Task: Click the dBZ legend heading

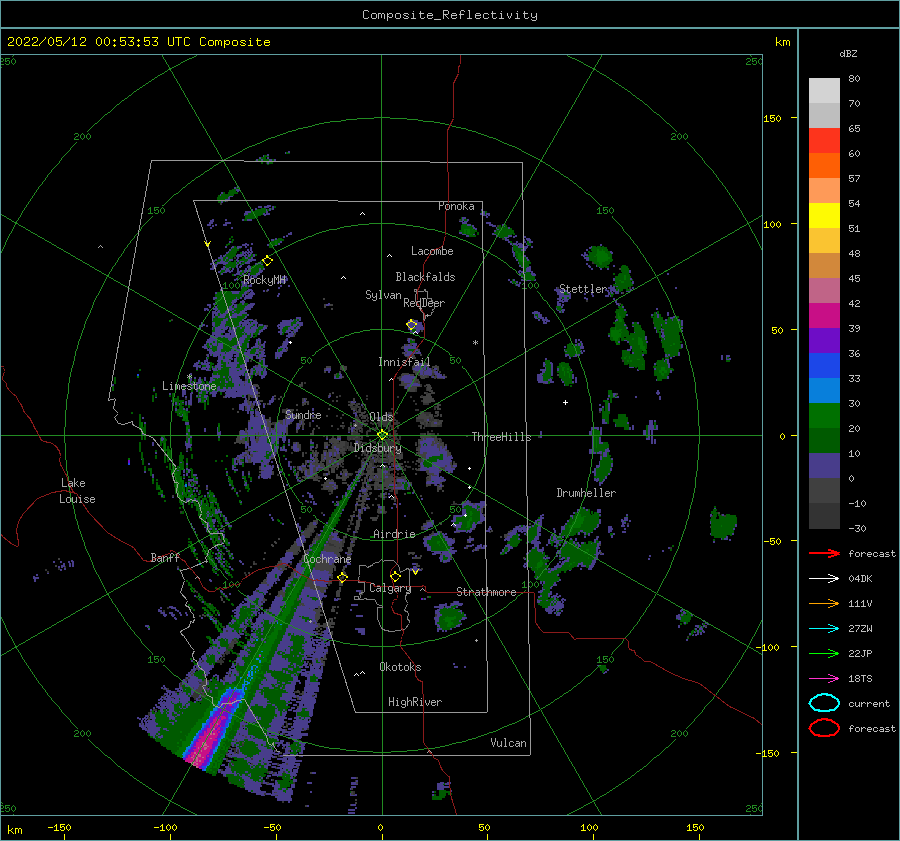Action: click(848, 53)
